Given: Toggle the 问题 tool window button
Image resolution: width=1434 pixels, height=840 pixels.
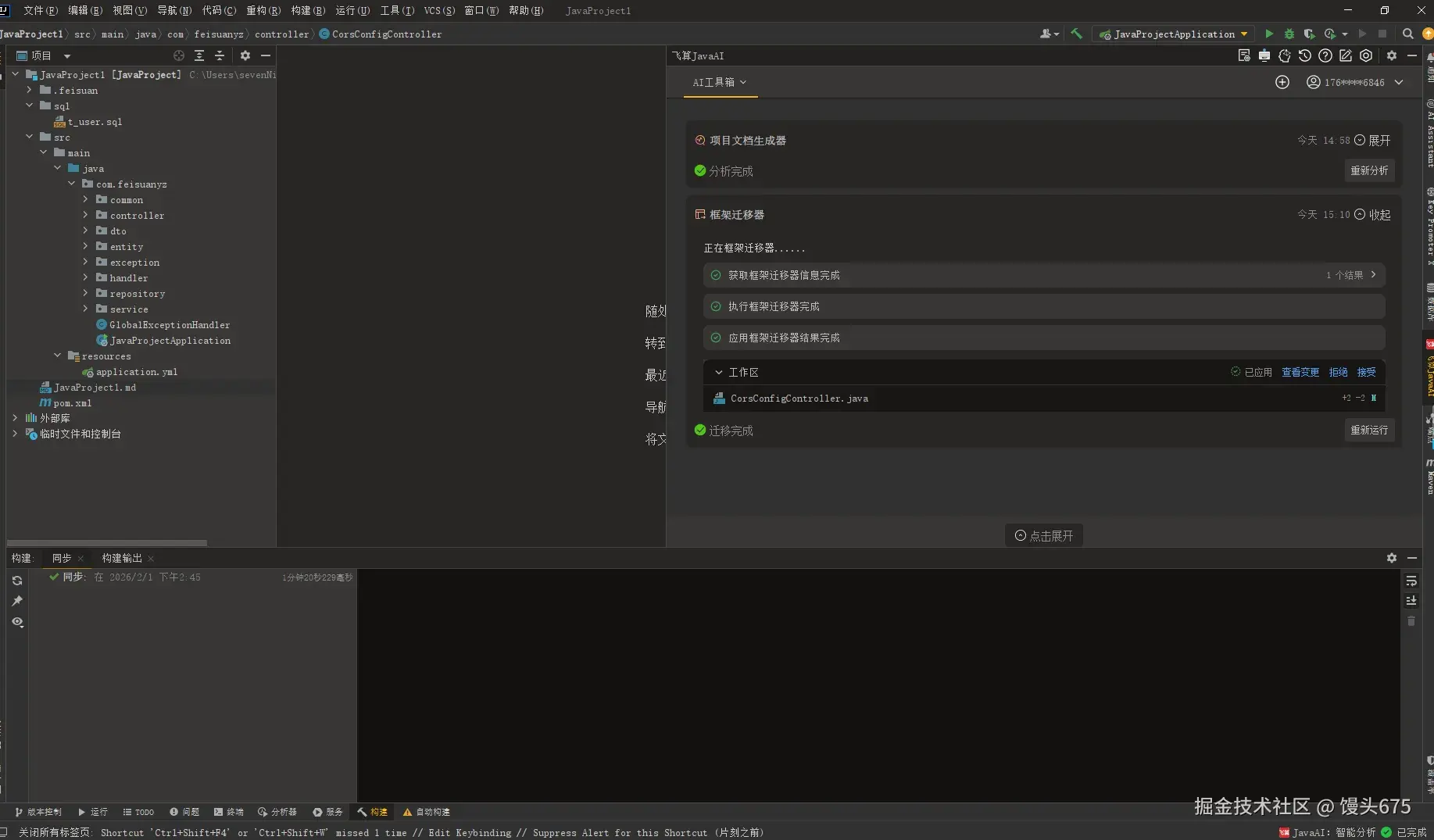Looking at the screenshot, I should [x=184, y=812].
